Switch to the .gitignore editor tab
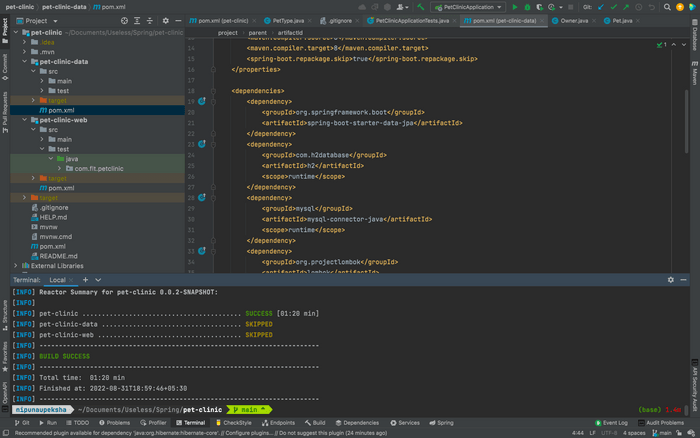The width and height of the screenshot is (700, 438). [339, 21]
